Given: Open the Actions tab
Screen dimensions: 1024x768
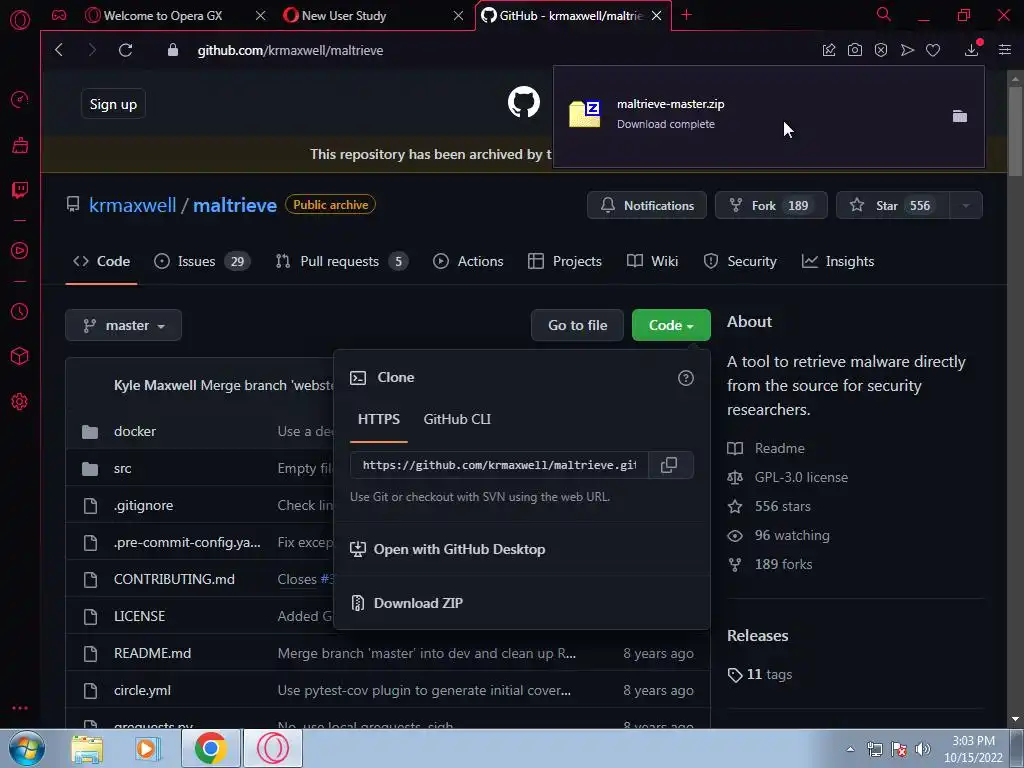Looking at the screenshot, I should coord(468,261).
